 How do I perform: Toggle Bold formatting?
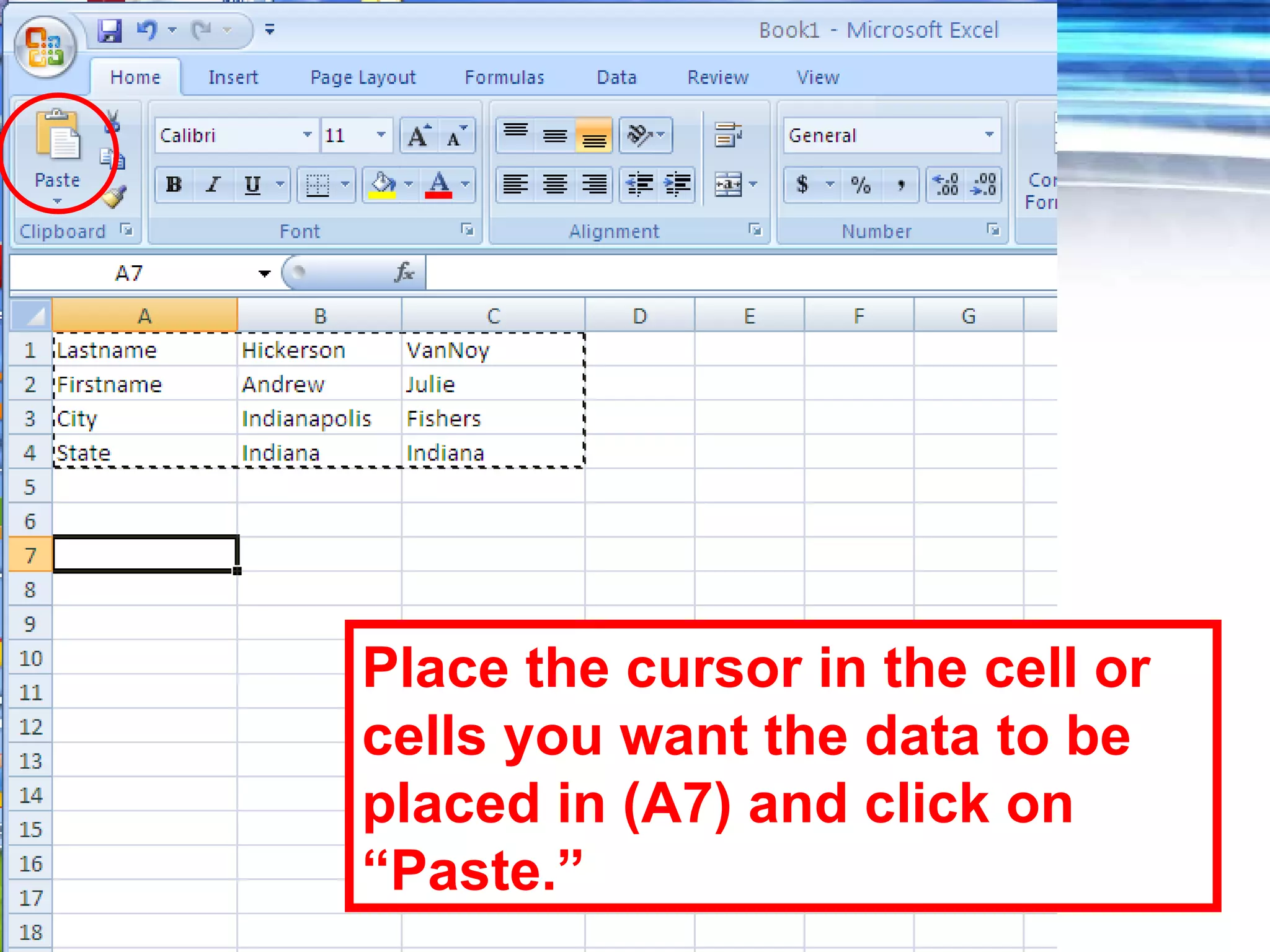pyautogui.click(x=174, y=184)
